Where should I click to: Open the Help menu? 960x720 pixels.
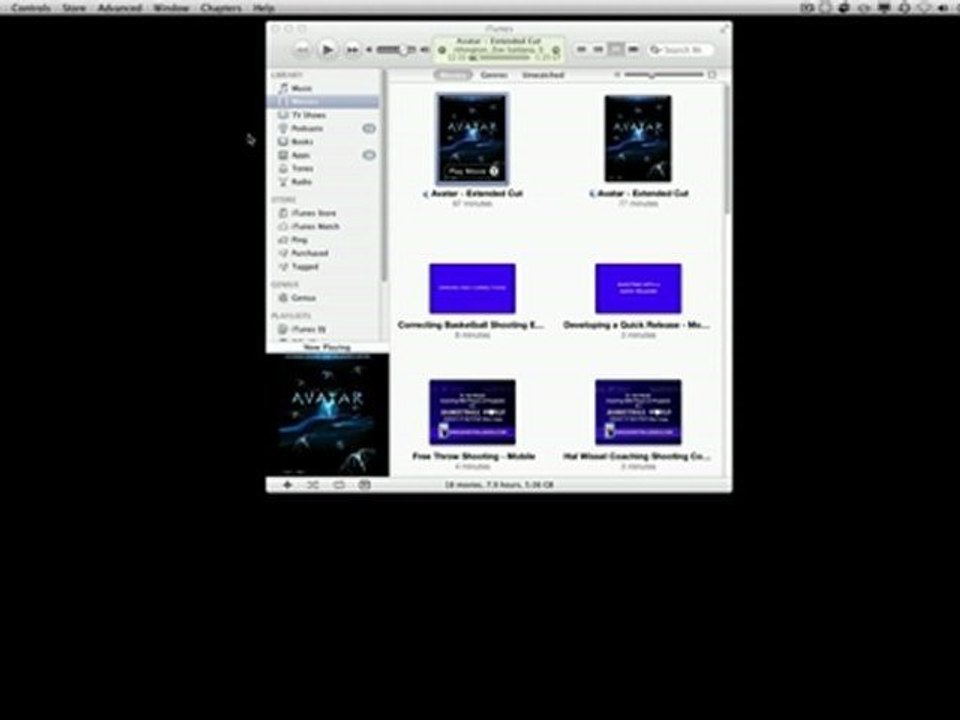pyautogui.click(x=264, y=7)
